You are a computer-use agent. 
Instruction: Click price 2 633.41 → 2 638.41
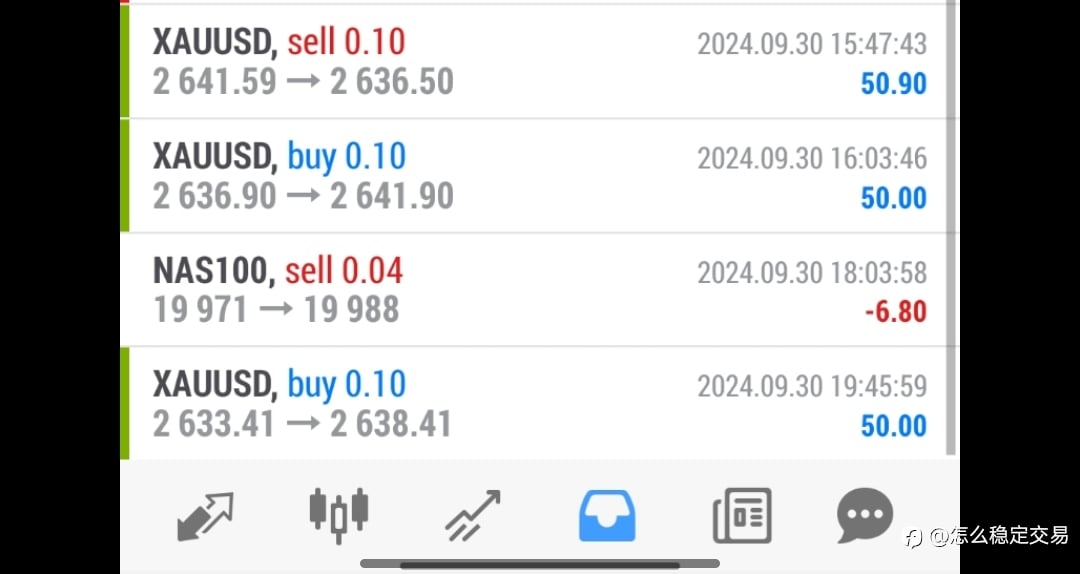point(302,424)
